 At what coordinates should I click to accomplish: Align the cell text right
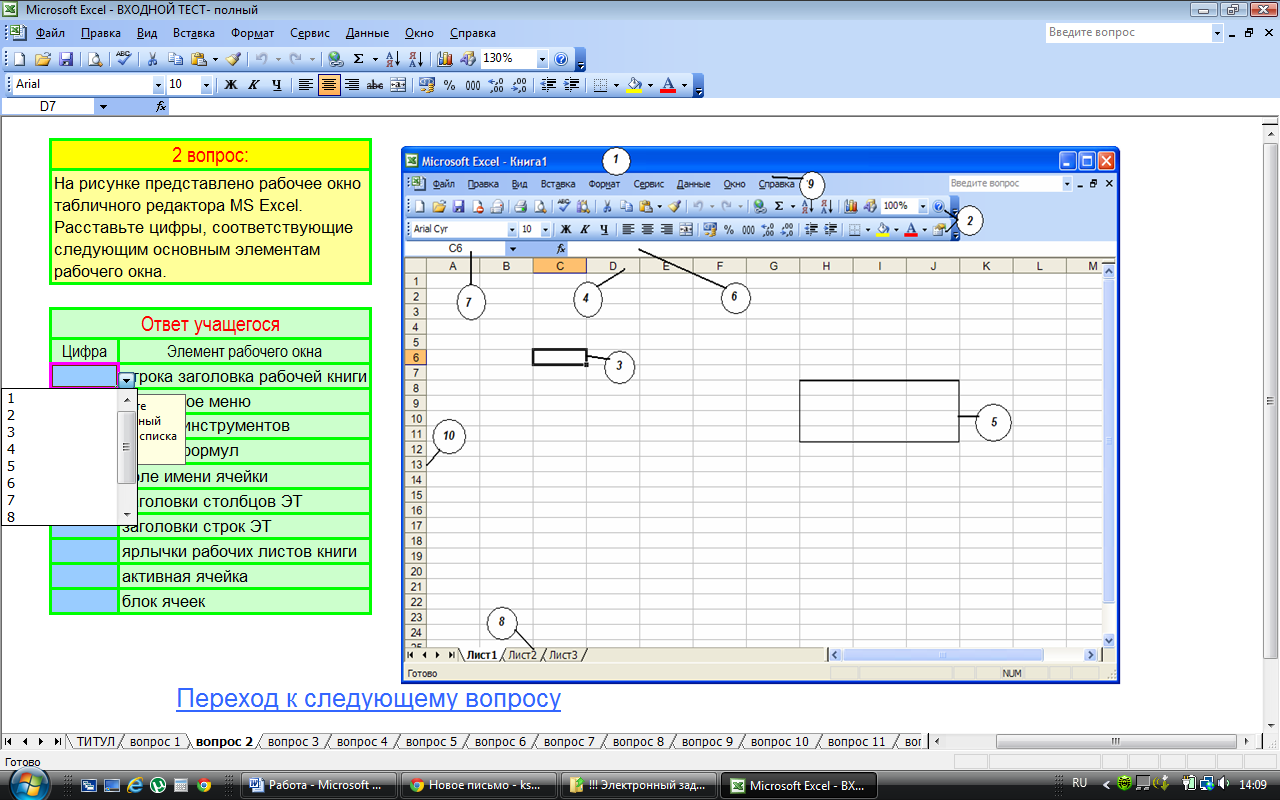351,85
